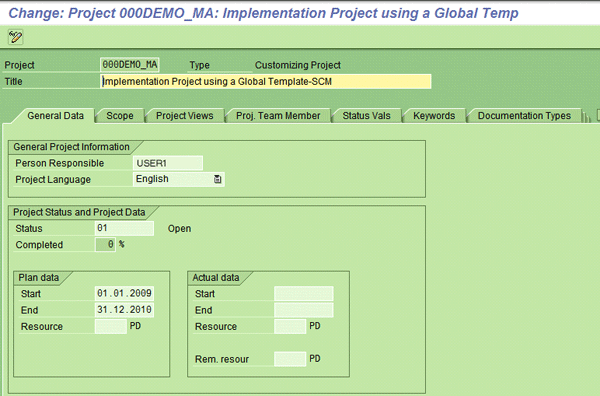This screenshot has width=600, height=396.
Task: Open the Project Language dropdown list icon
Action: (217, 179)
